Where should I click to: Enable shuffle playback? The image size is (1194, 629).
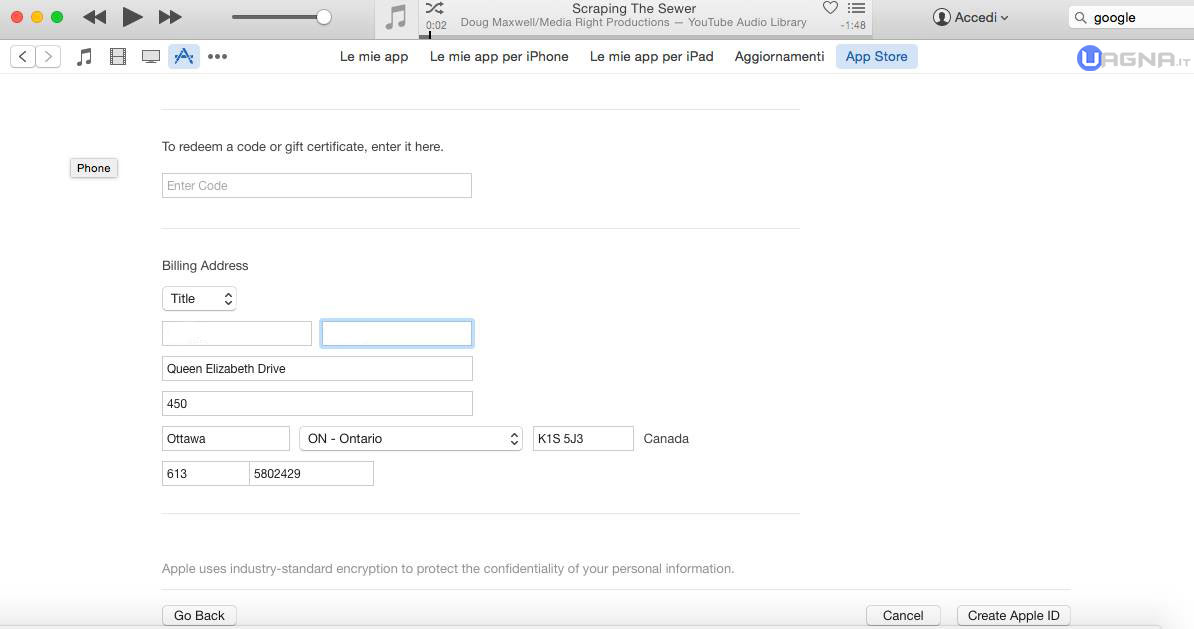pos(433,8)
